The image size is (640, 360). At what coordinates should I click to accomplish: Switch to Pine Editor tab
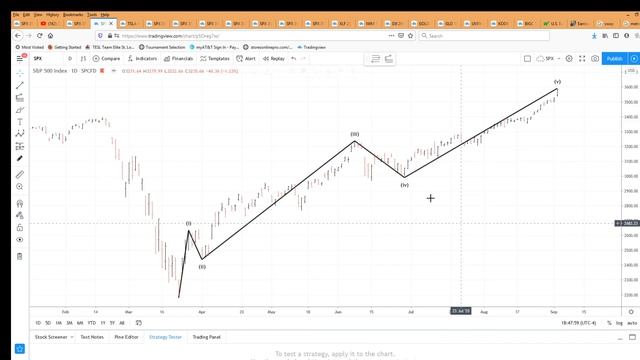[x=127, y=337]
